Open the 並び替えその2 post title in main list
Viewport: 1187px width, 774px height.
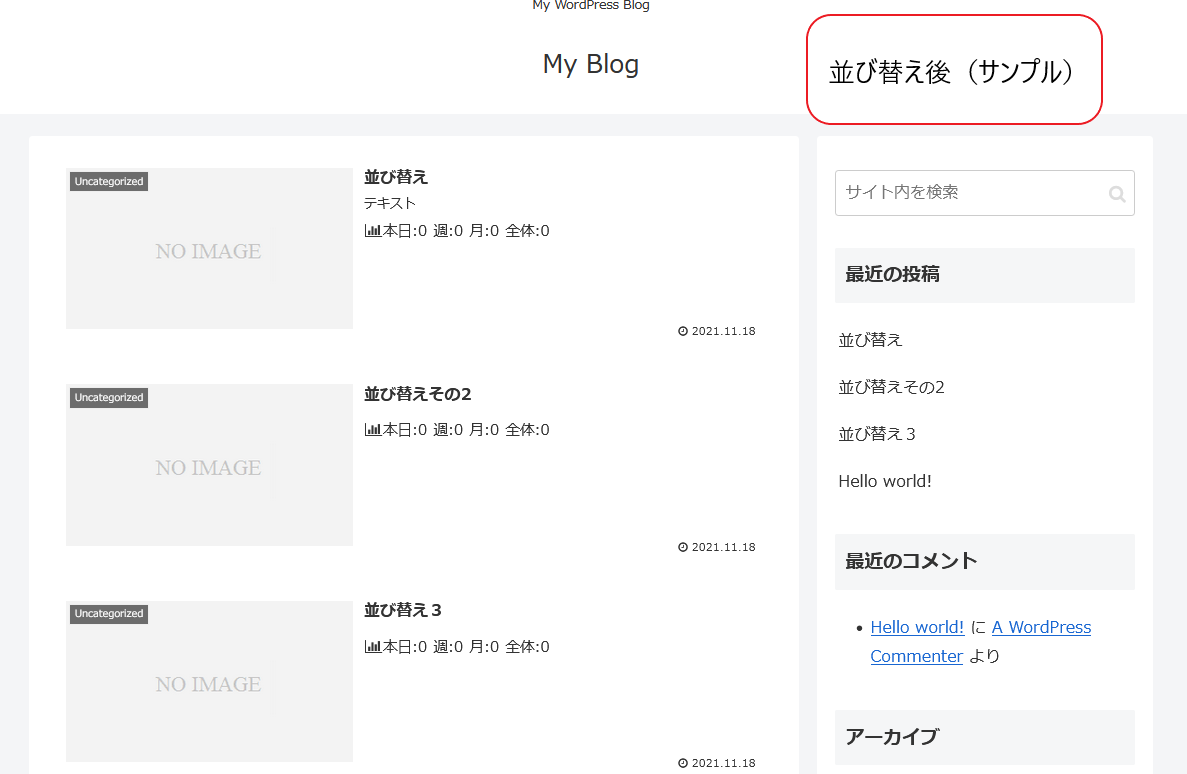(417, 394)
